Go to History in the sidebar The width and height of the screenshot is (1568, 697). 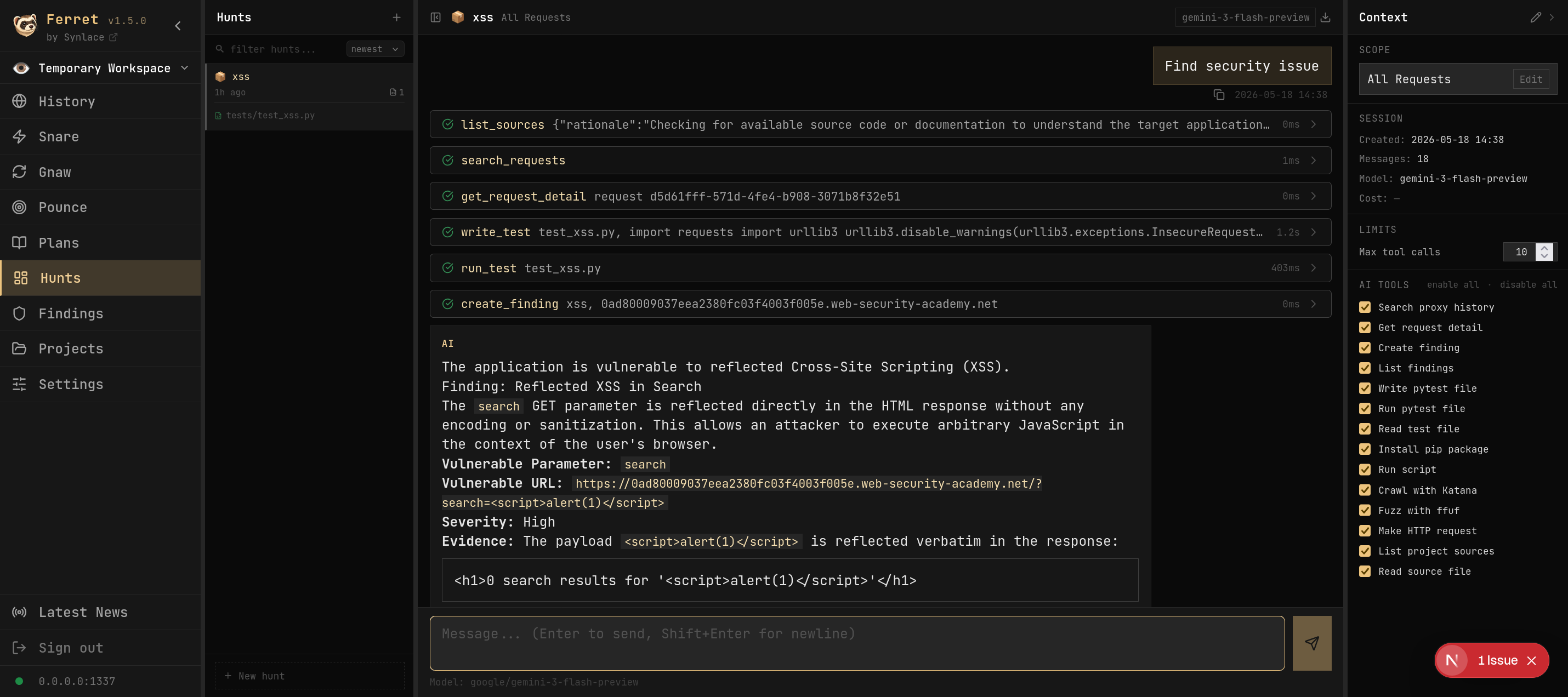point(100,101)
